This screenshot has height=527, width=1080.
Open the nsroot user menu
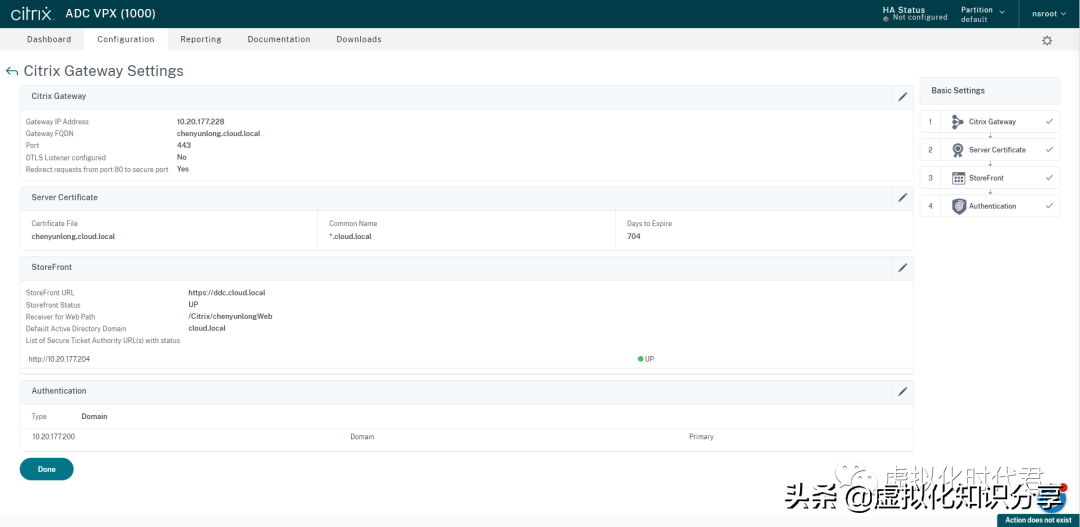1050,14
